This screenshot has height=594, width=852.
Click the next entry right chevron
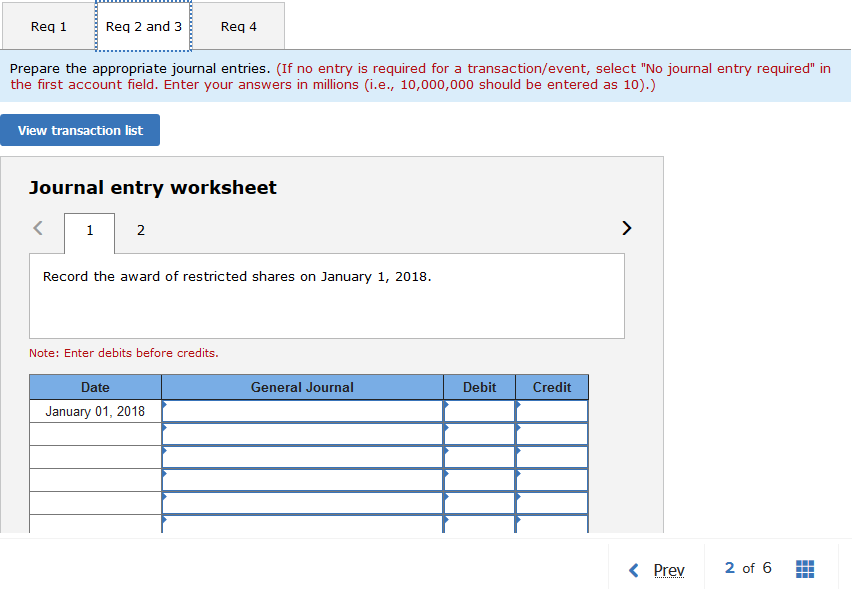tap(627, 228)
